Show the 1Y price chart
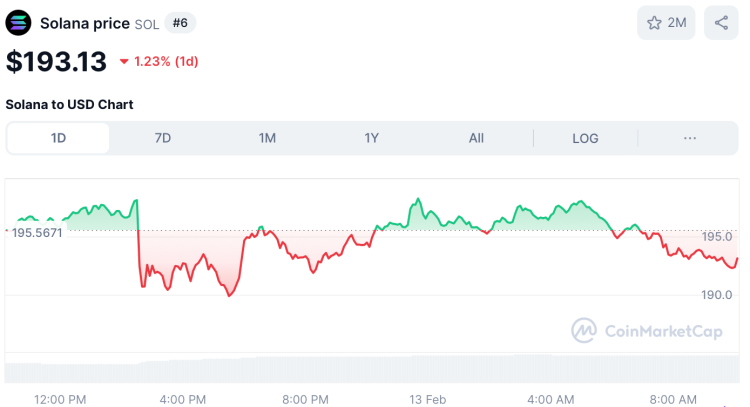This screenshot has width=750, height=407. pos(371,138)
